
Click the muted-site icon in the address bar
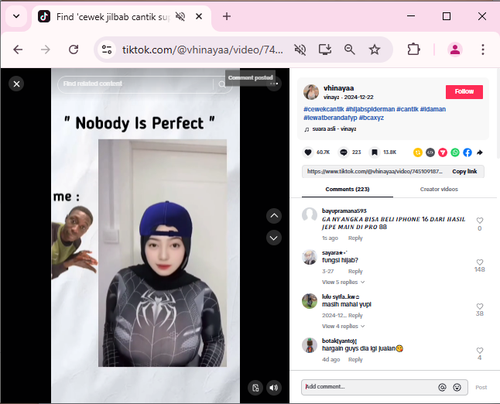[x=300, y=50]
